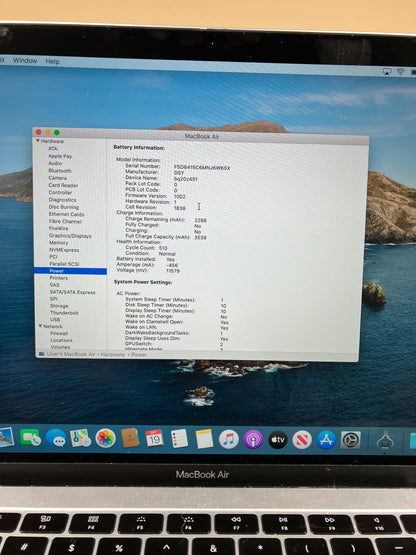The width and height of the screenshot is (416, 555).
Task: Select the highlighted Power sidebar row
Action: [x=70, y=271]
